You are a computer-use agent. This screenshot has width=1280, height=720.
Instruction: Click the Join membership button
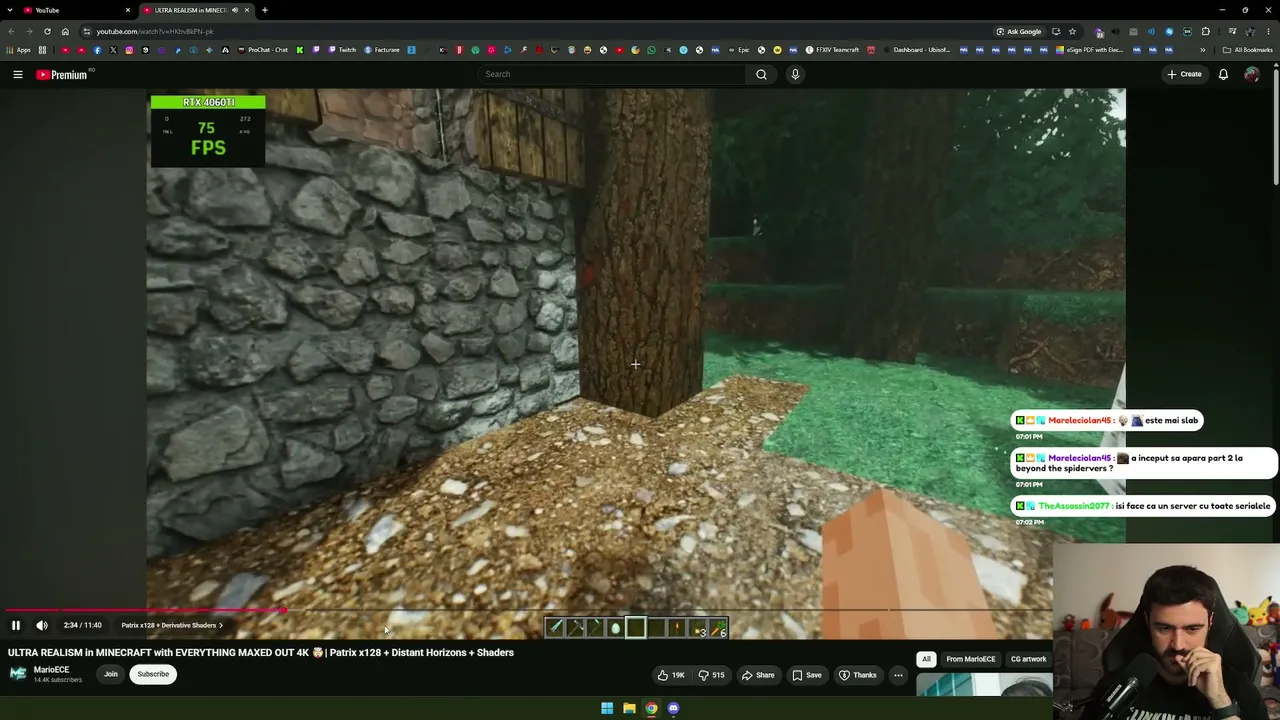pyautogui.click(x=111, y=674)
